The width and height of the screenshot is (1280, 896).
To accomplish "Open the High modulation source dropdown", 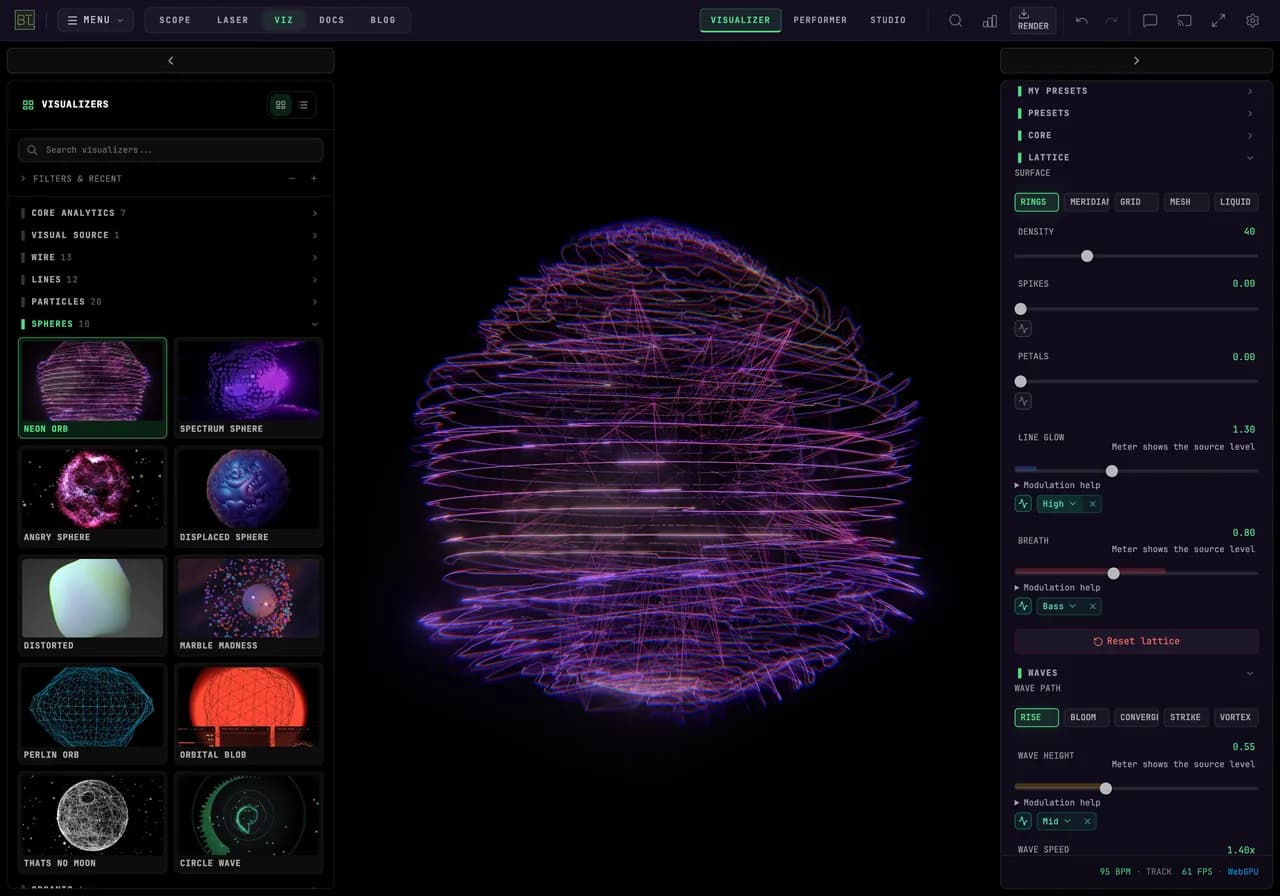I will 1059,504.
